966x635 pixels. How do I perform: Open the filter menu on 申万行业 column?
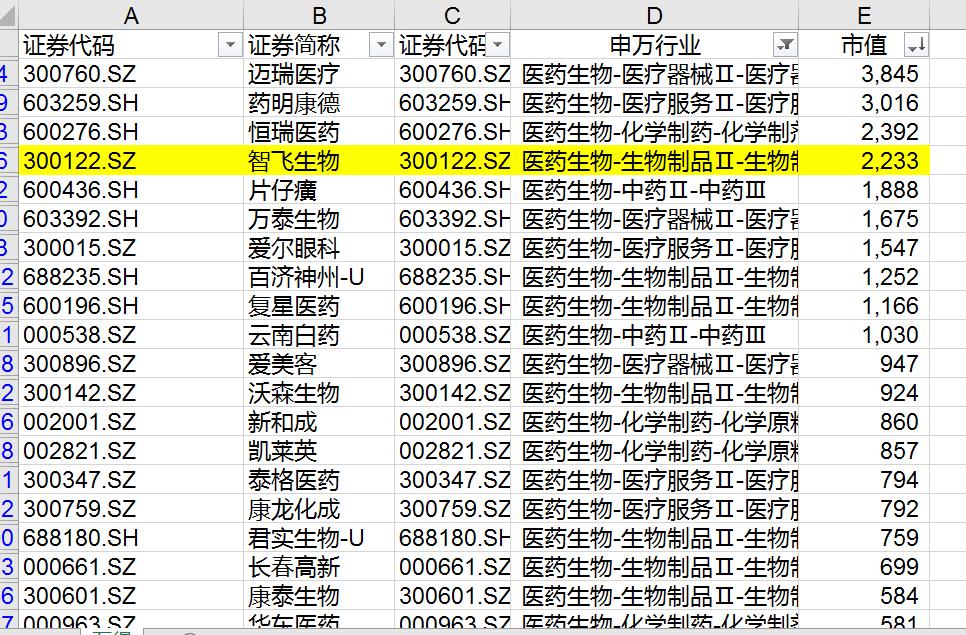click(787, 44)
